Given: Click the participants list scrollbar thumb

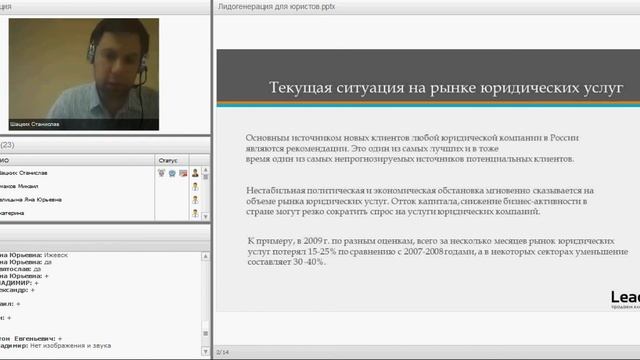Looking at the screenshot, I should point(206,177).
